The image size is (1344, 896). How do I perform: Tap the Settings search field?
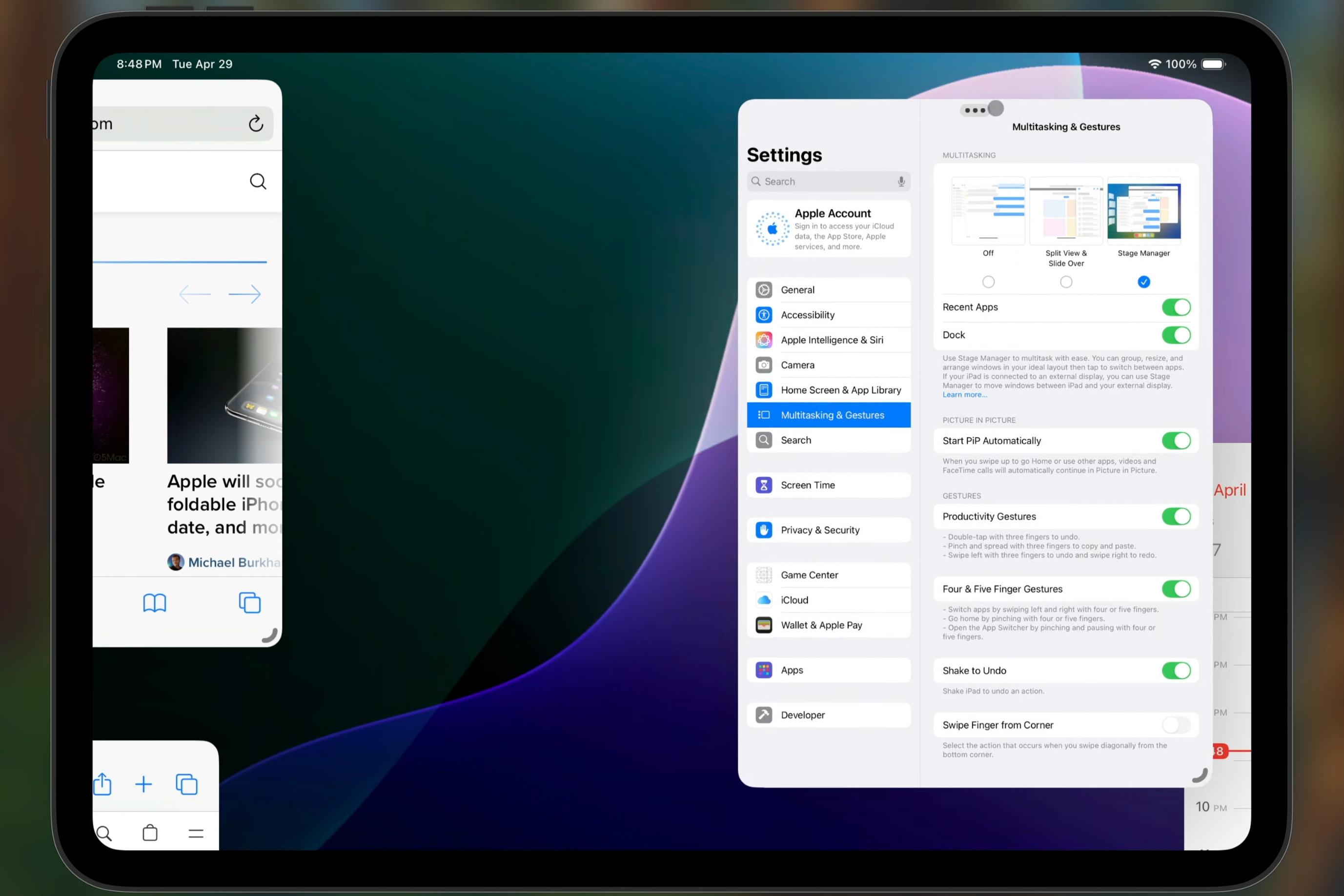(829, 181)
